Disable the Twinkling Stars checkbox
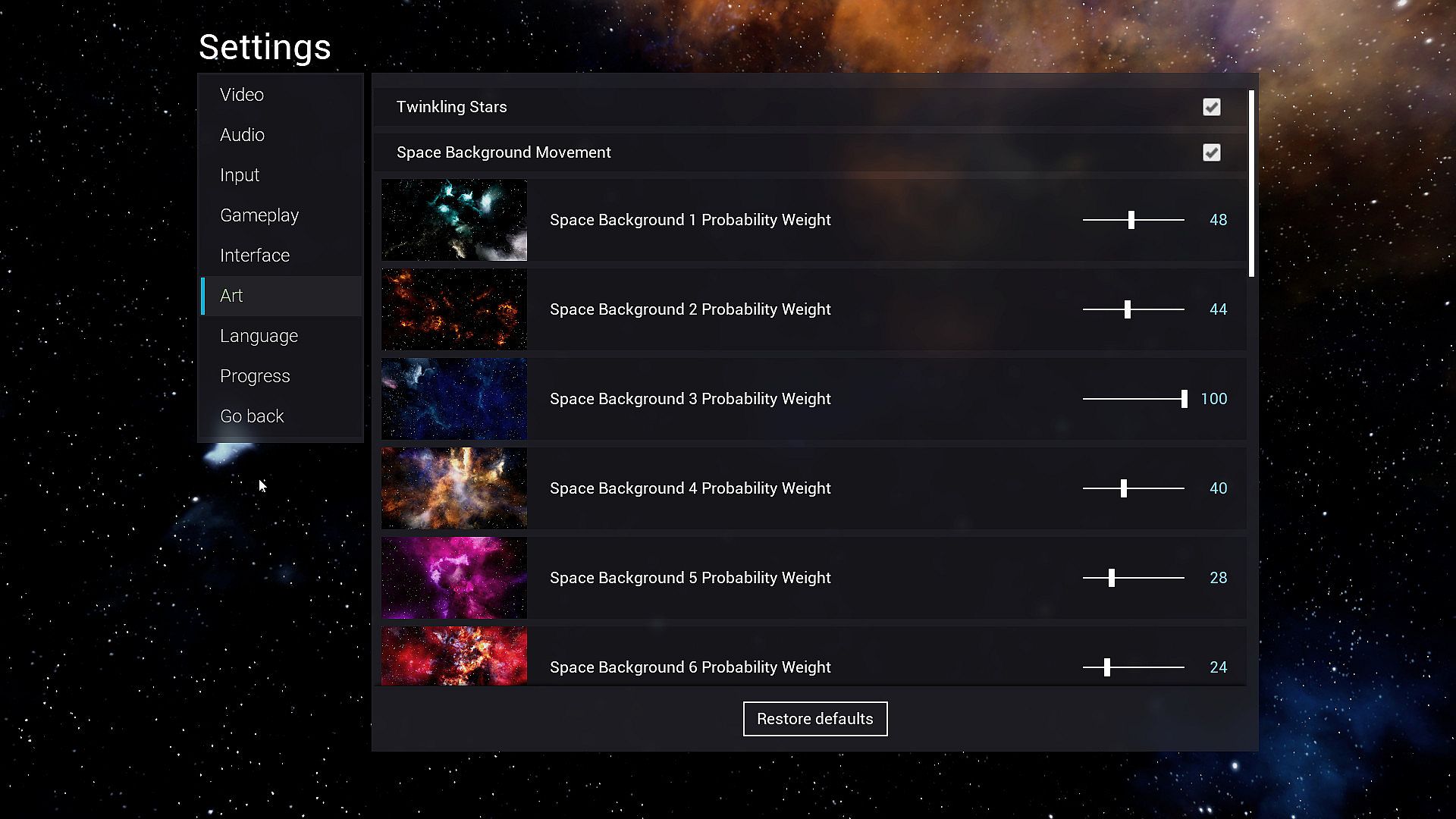 (x=1211, y=107)
